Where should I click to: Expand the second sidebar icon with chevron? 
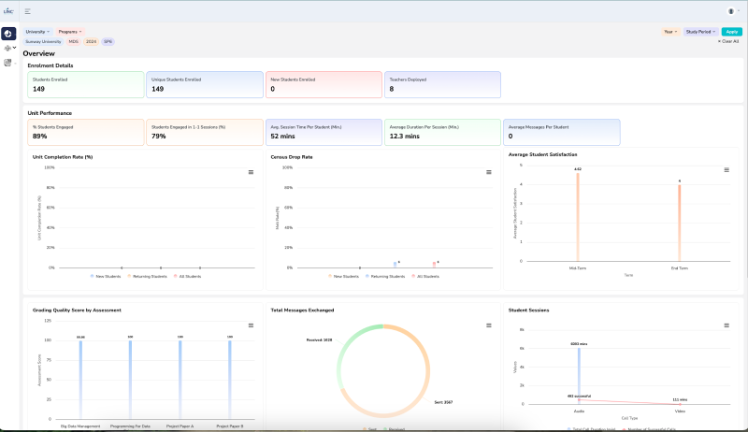coord(10,48)
